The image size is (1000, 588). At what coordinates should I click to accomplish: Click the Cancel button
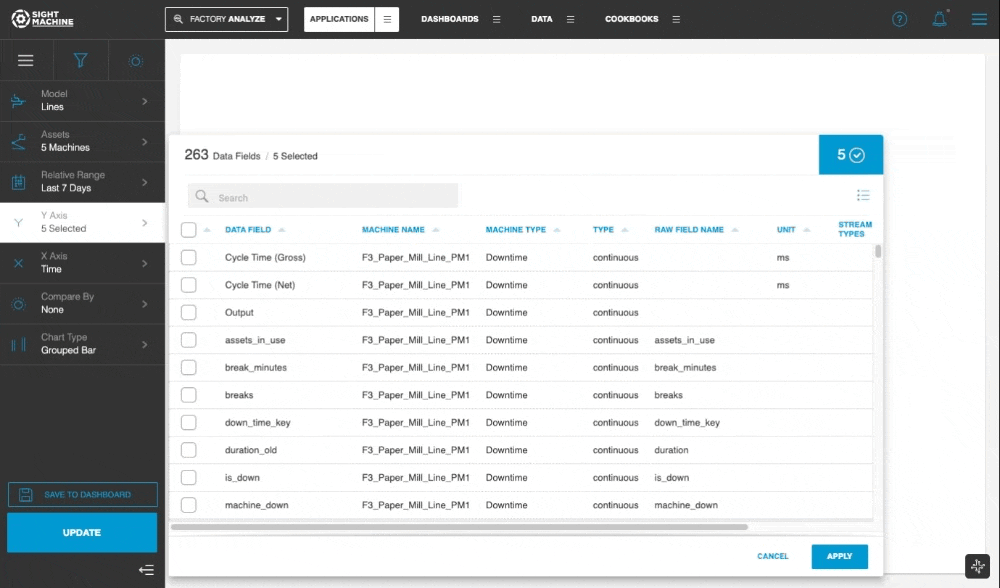click(772, 557)
